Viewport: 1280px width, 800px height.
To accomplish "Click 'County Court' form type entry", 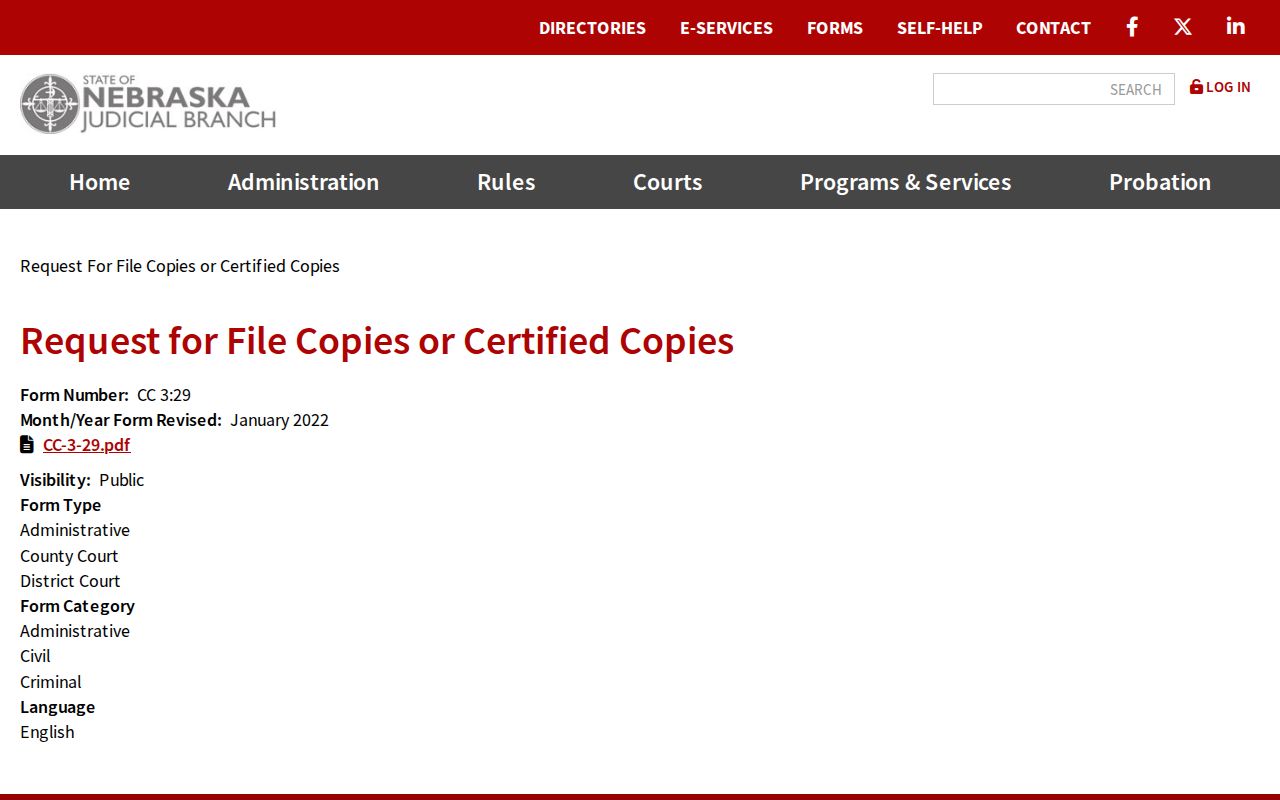I will click(x=69, y=556).
